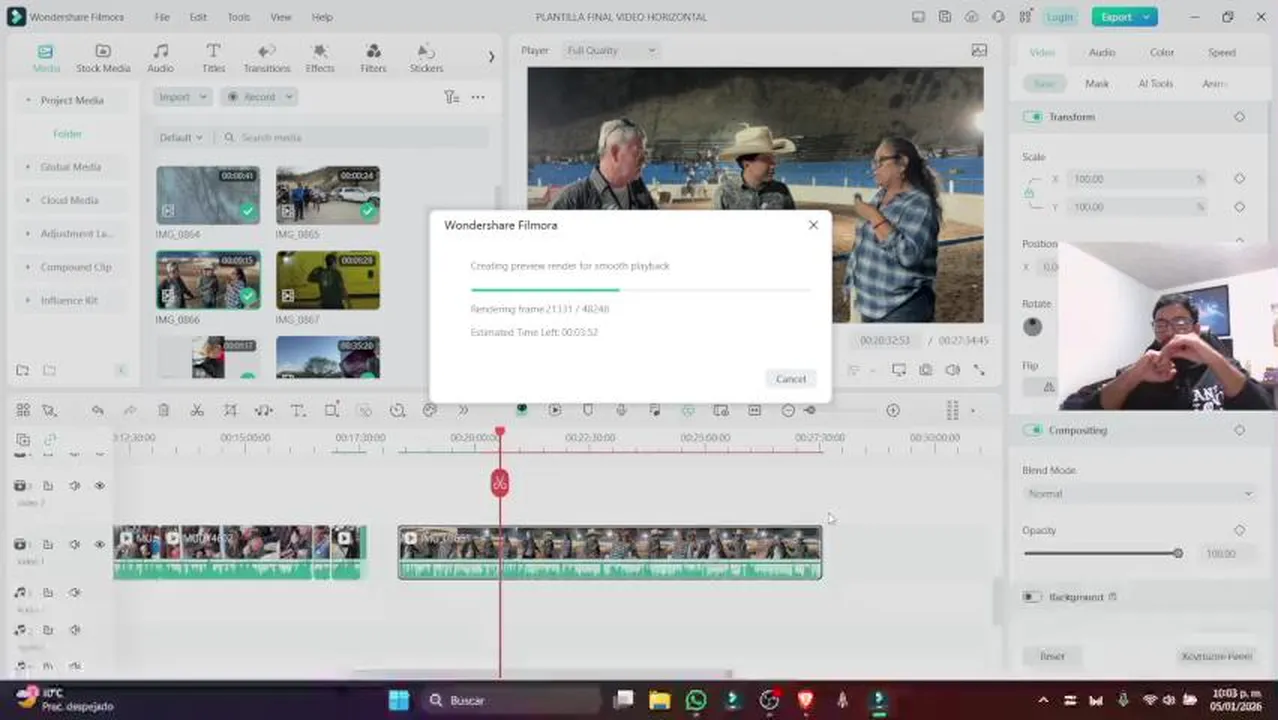This screenshot has width=1278, height=720.
Task: Click the Login button
Action: (x=1059, y=17)
